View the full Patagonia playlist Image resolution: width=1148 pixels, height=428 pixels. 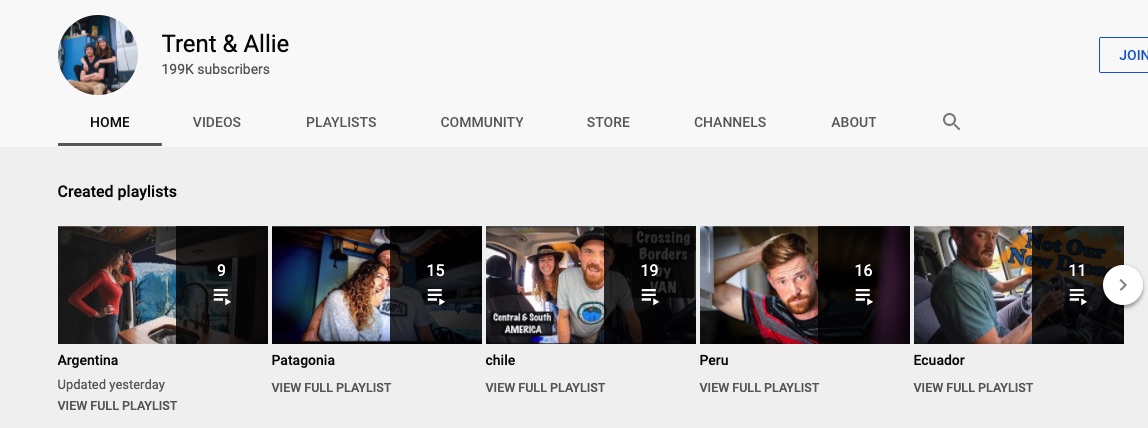pos(331,388)
